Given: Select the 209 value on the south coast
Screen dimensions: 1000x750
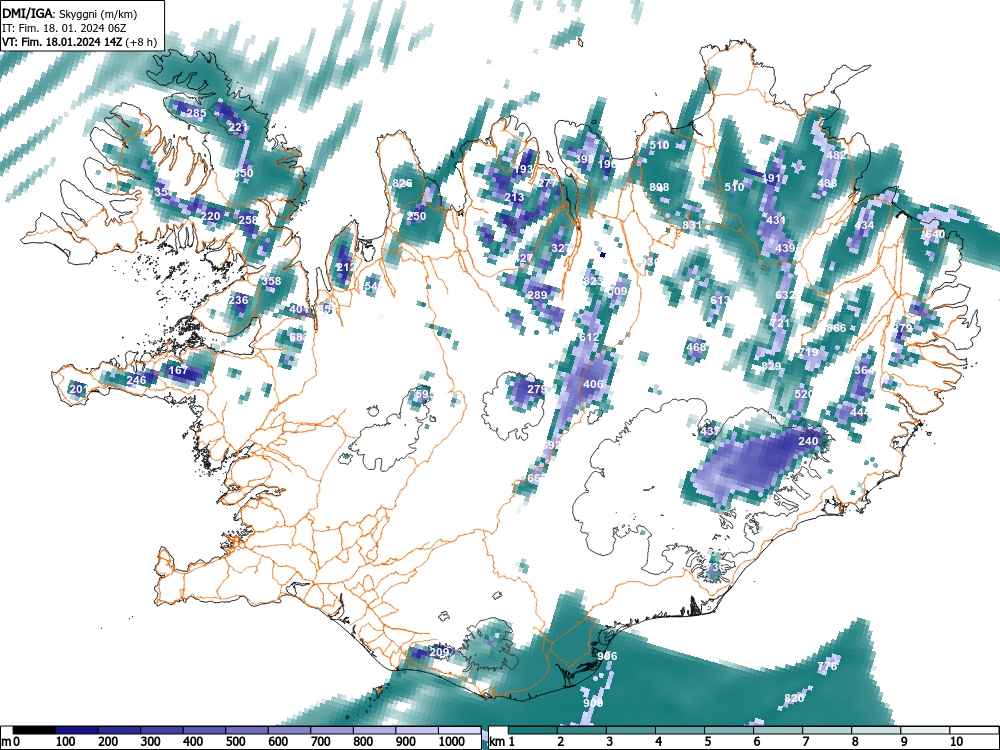Looking at the screenshot, I should (x=439, y=652).
